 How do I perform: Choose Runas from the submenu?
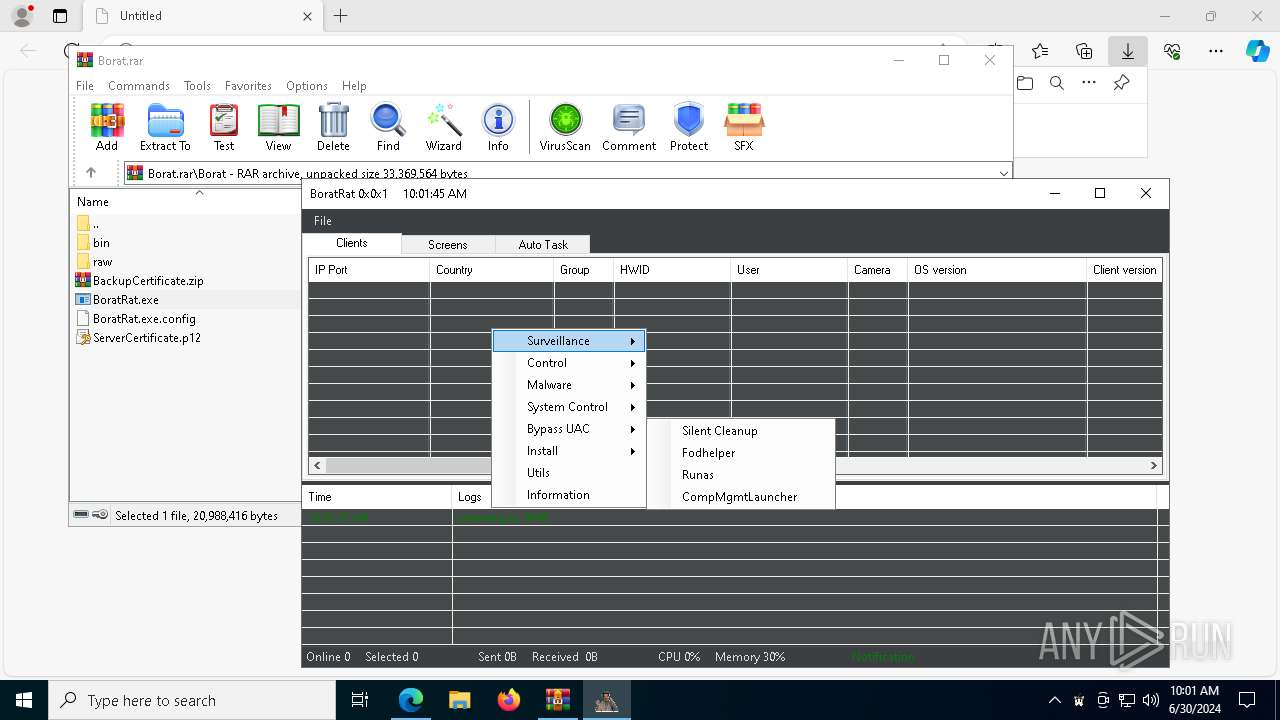(741, 475)
